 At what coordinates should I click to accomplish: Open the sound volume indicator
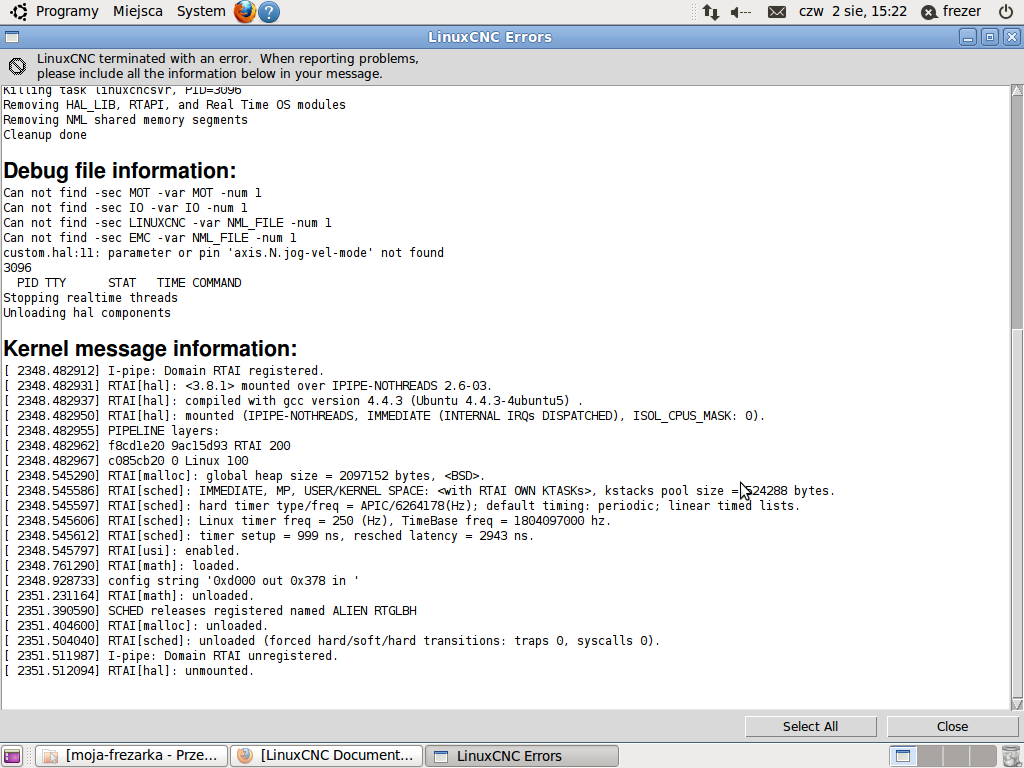click(x=741, y=12)
